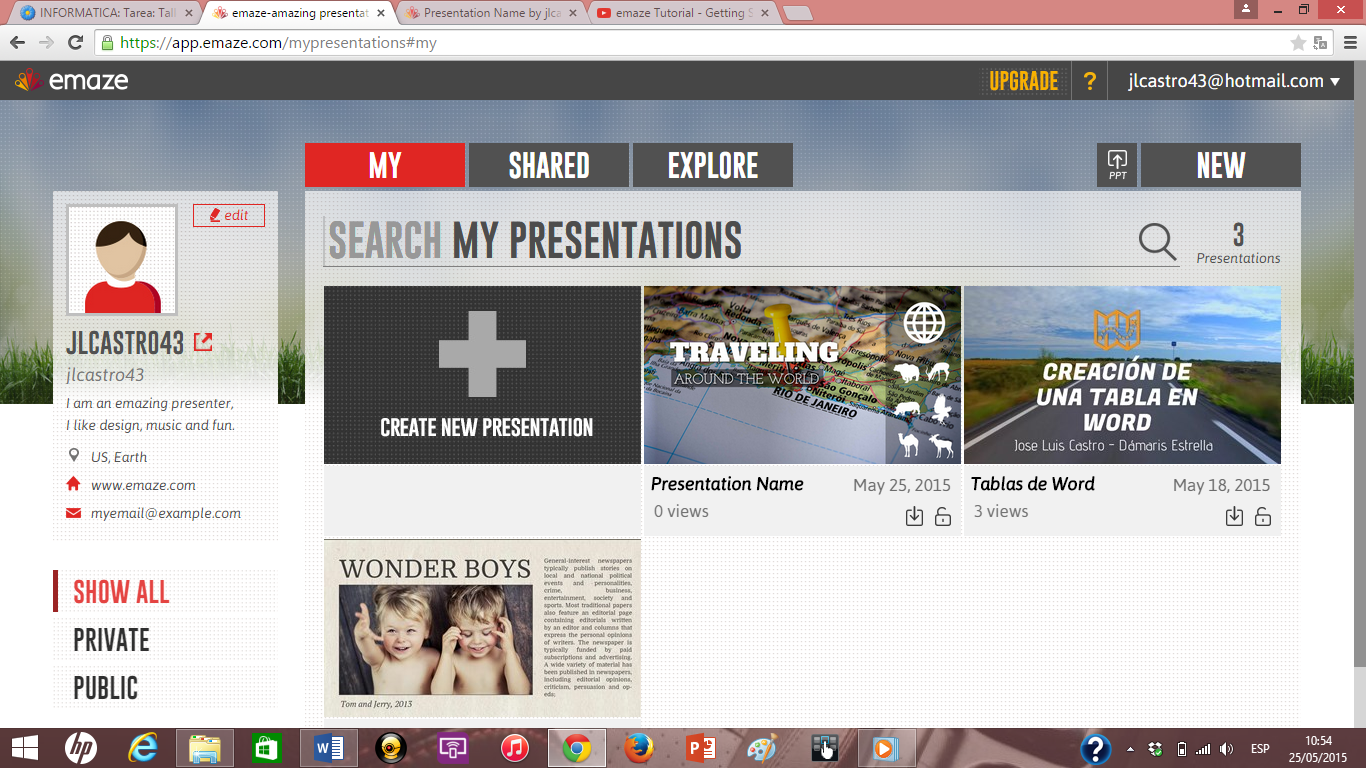
Task: Open public profile link icon beside JLCASTRO43
Action: pos(203,342)
